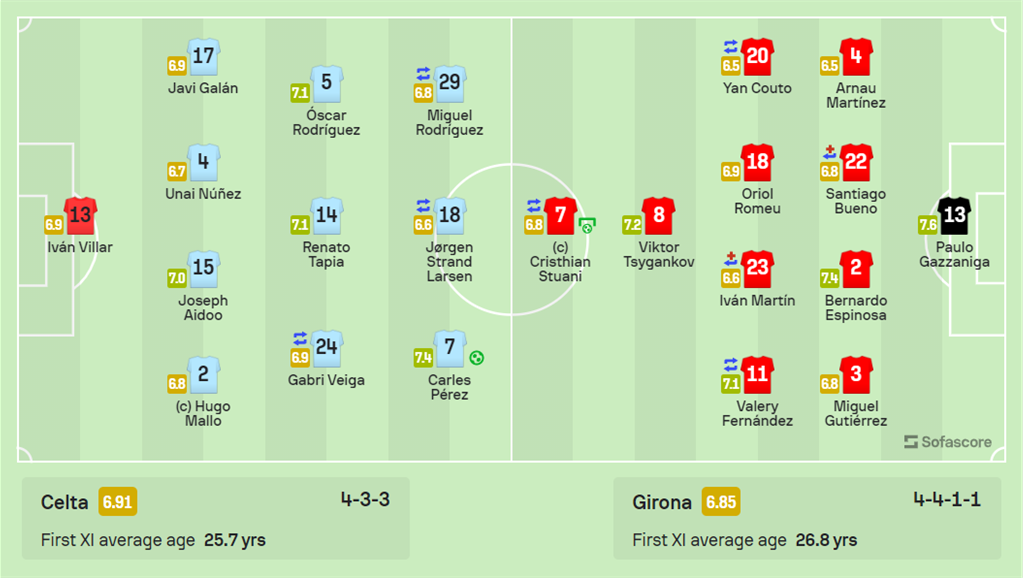Click the injury substitution icon on Iván Martín

[x=730, y=257]
